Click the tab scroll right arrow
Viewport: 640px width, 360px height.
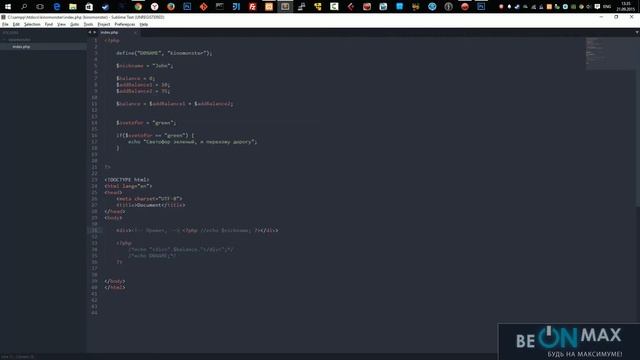[95, 32]
